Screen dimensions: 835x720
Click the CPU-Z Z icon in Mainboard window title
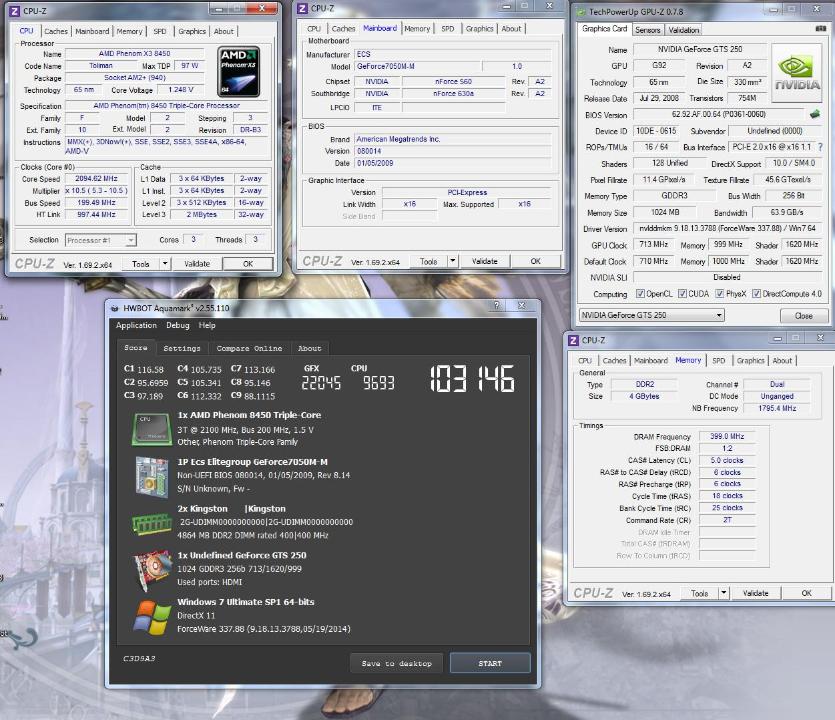pyautogui.click(x=302, y=8)
